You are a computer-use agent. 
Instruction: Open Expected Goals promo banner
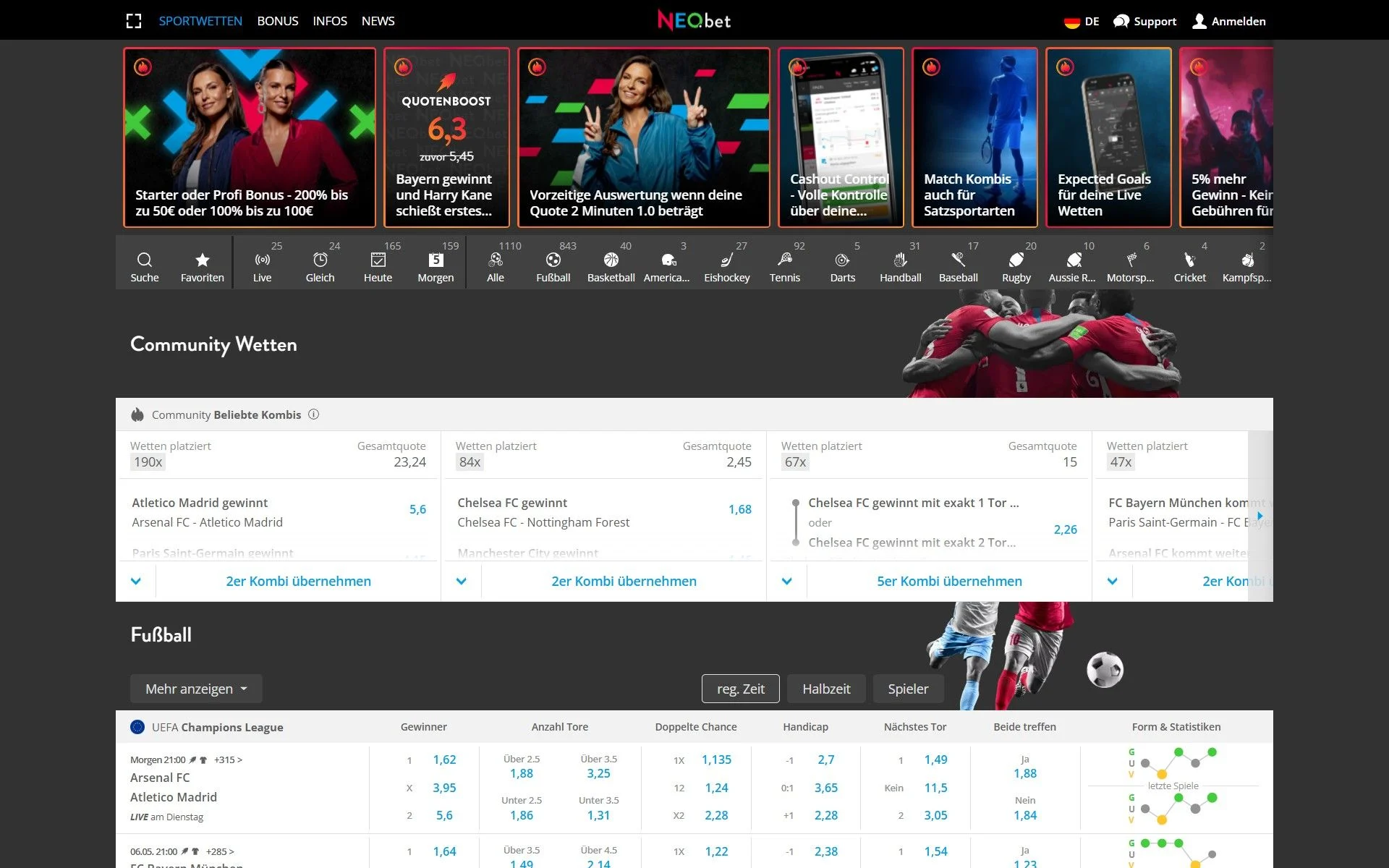coord(1108,137)
